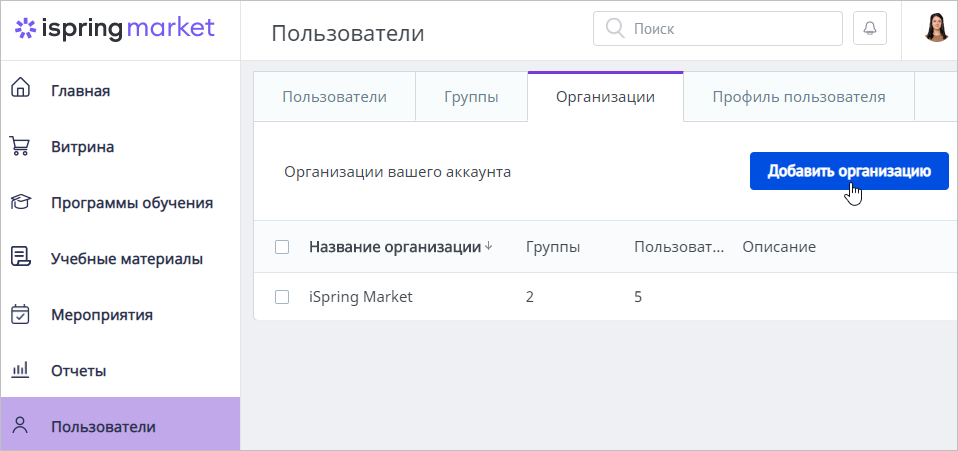Viewport: 958px width, 451px height.
Task: Open the user avatar profile photo
Action: point(936,28)
